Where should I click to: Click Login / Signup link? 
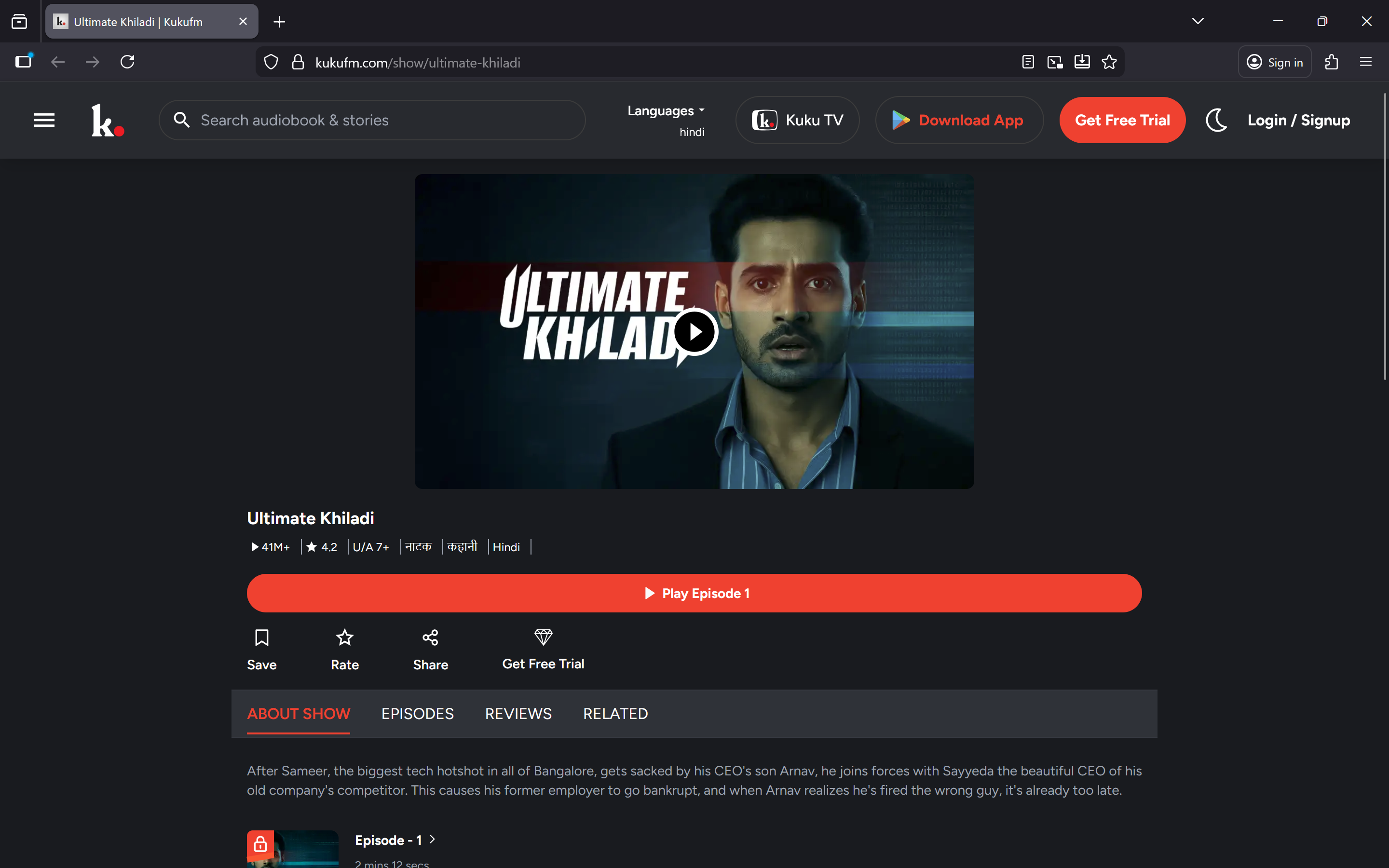point(1298,120)
